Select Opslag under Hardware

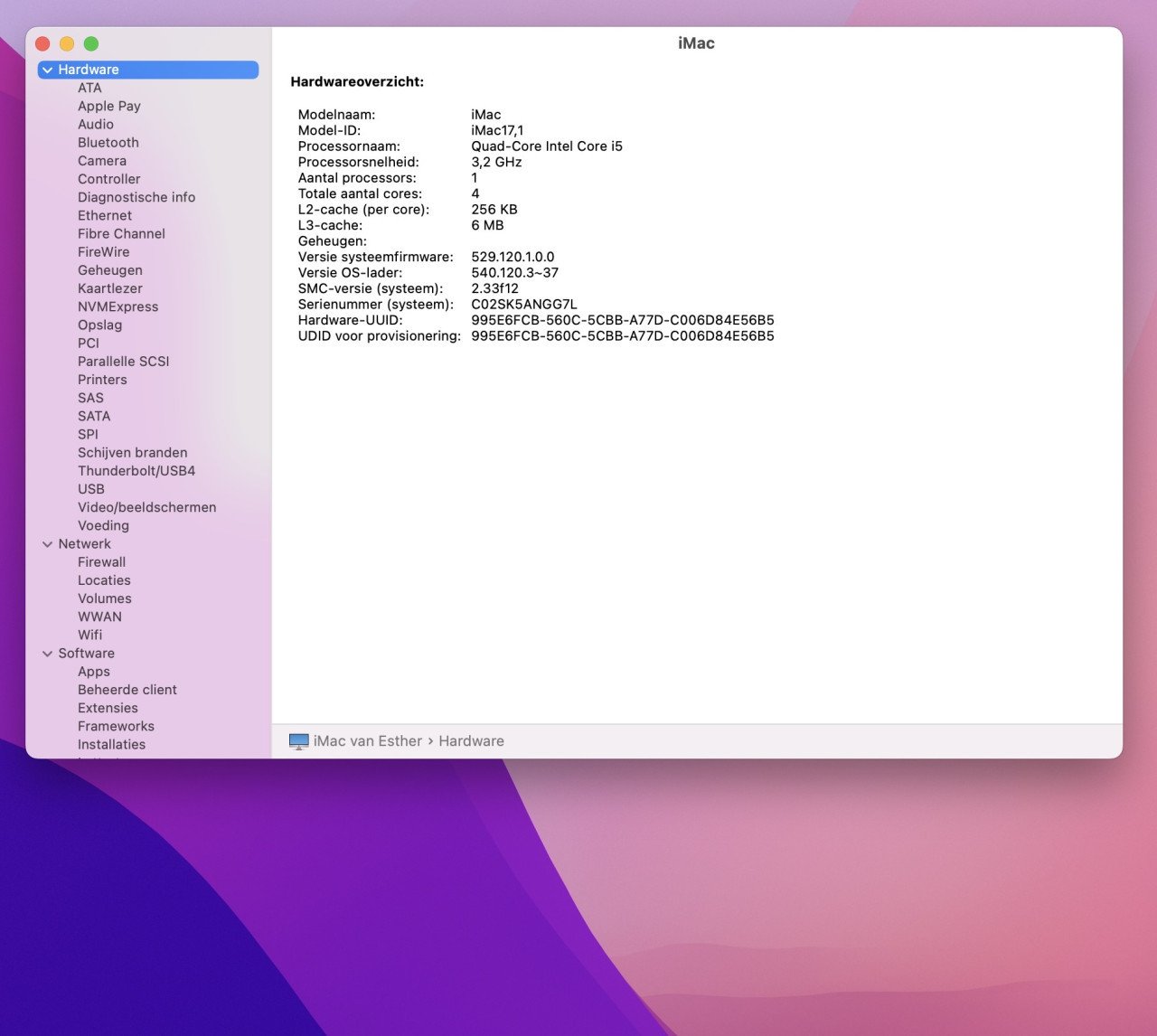[x=99, y=325]
